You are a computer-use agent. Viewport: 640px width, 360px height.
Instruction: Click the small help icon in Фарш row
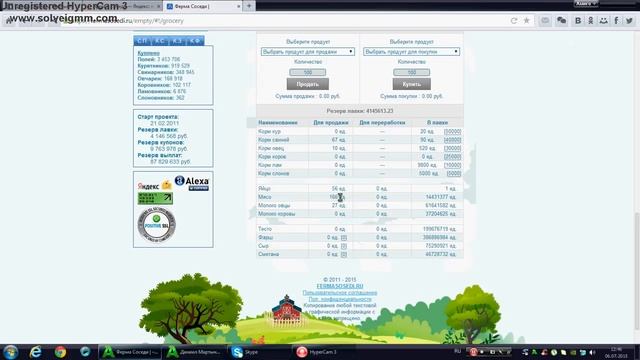point(344,238)
